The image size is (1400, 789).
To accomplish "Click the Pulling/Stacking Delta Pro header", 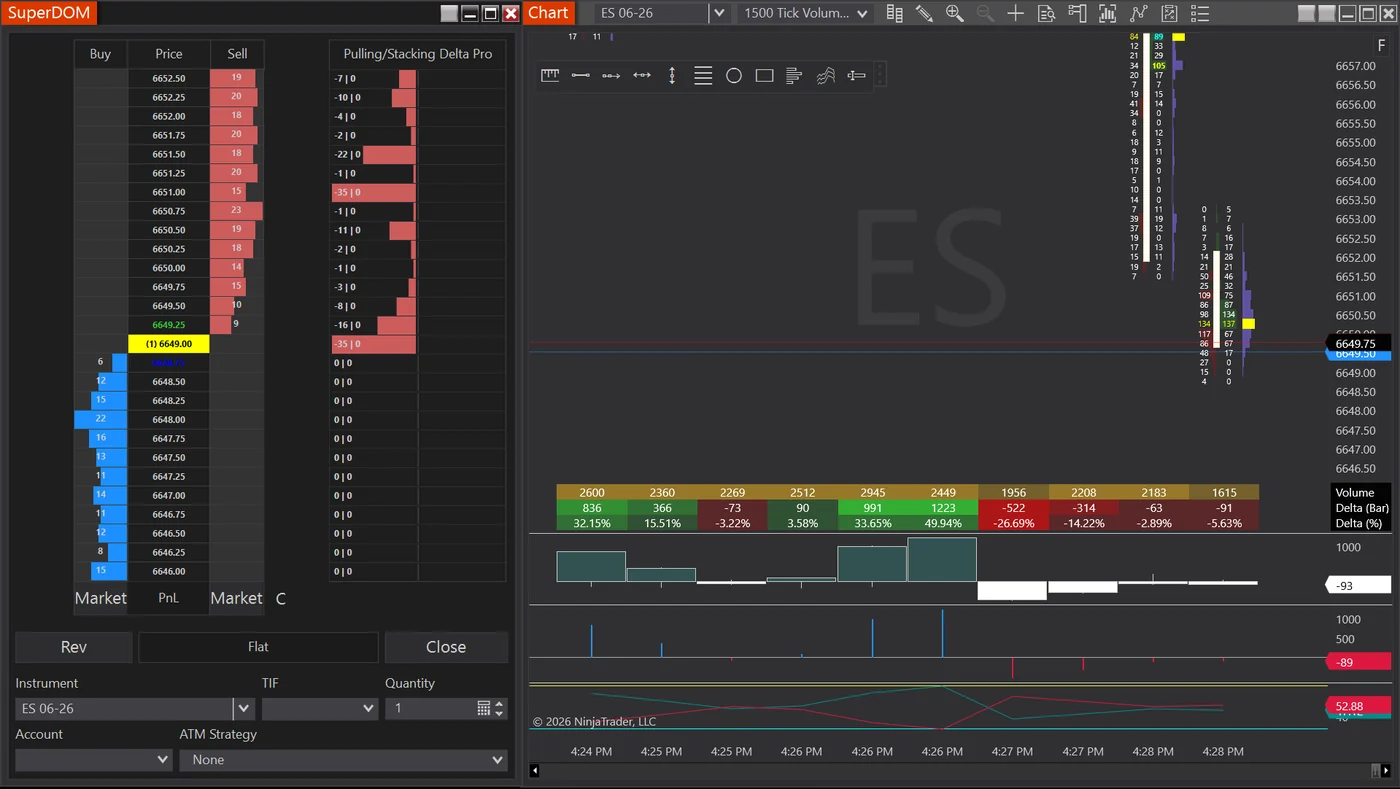I will 418,54.
